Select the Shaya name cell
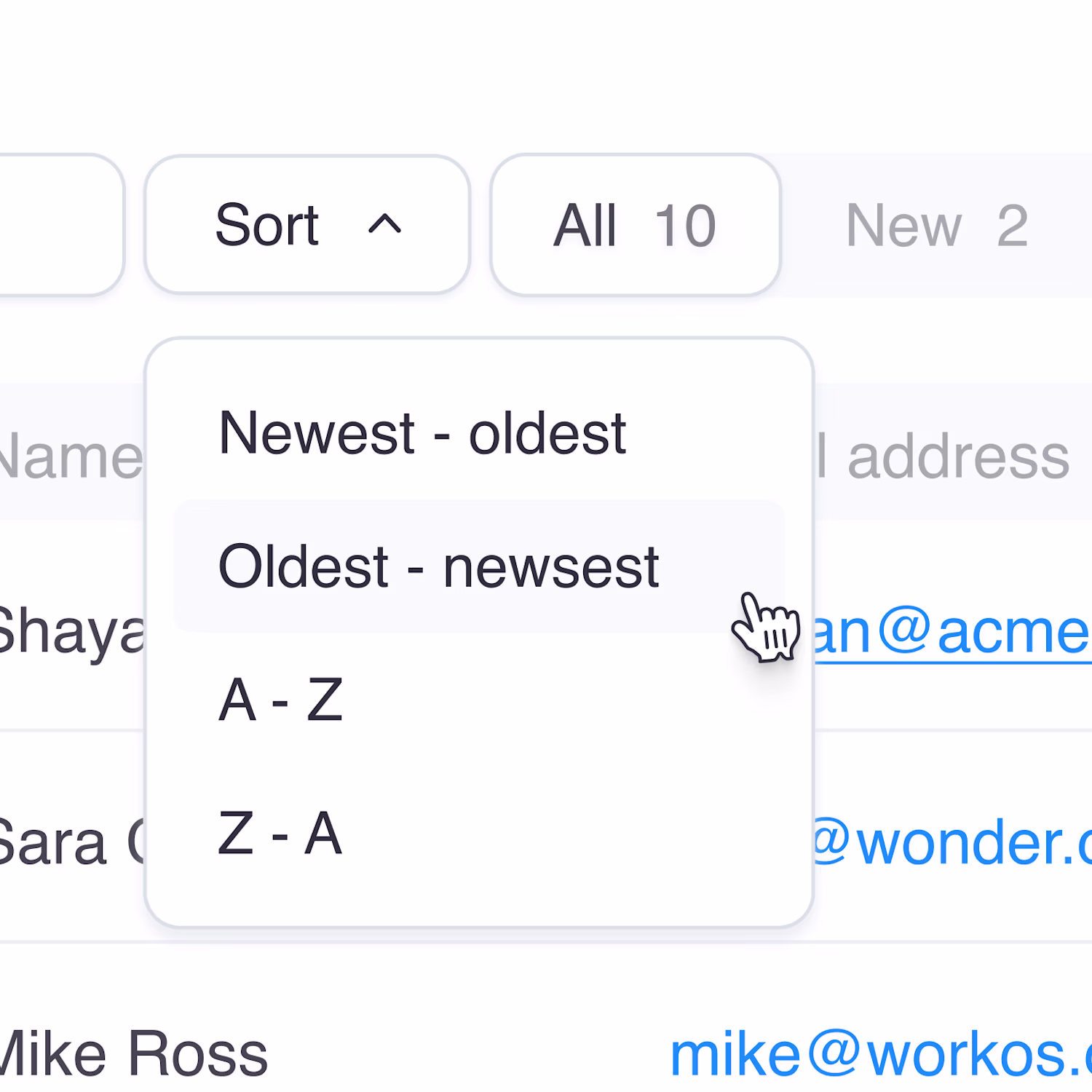Viewport: 1092px width, 1092px height. click(x=71, y=632)
